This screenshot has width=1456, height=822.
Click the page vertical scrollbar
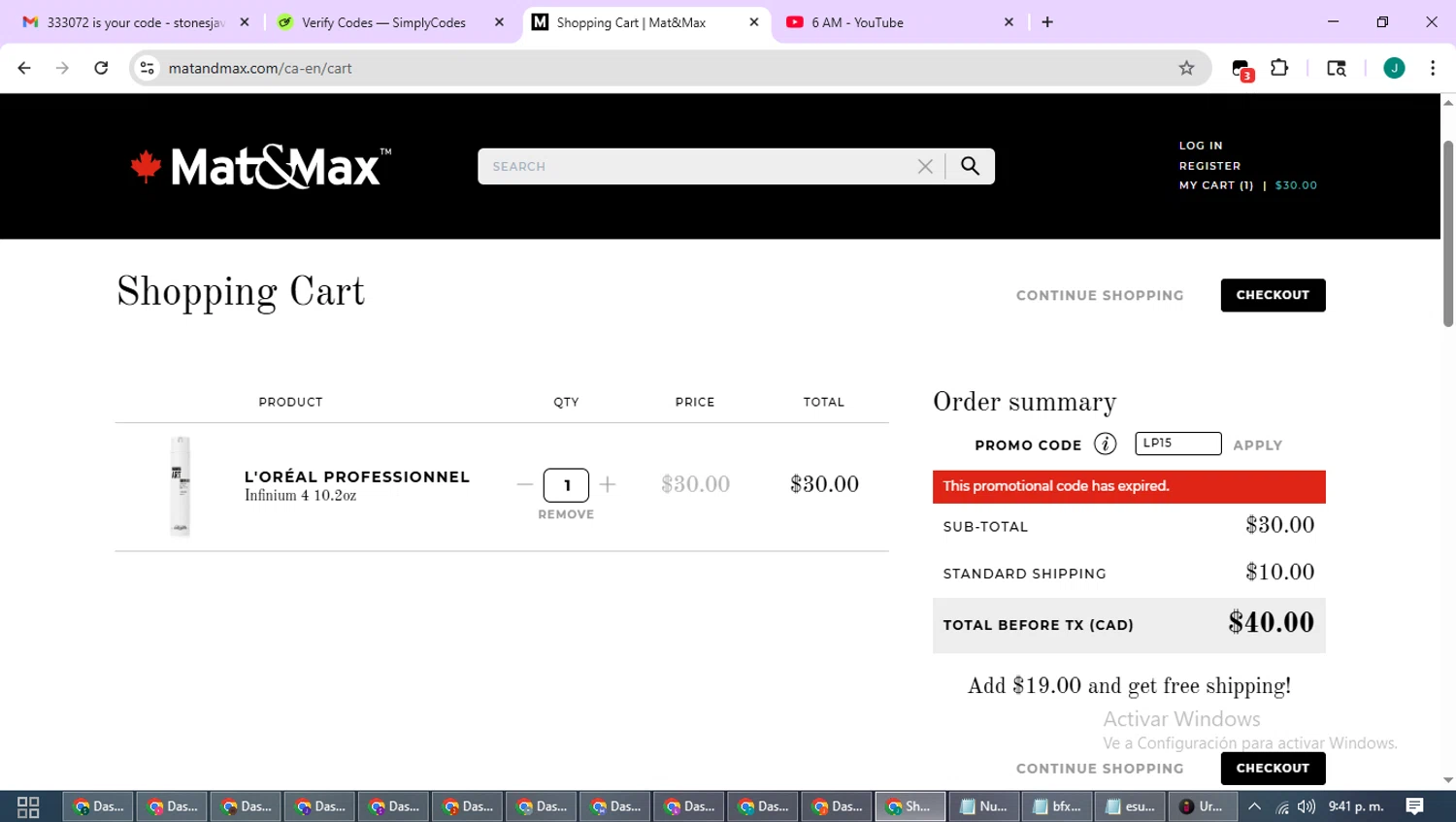tap(1448, 233)
